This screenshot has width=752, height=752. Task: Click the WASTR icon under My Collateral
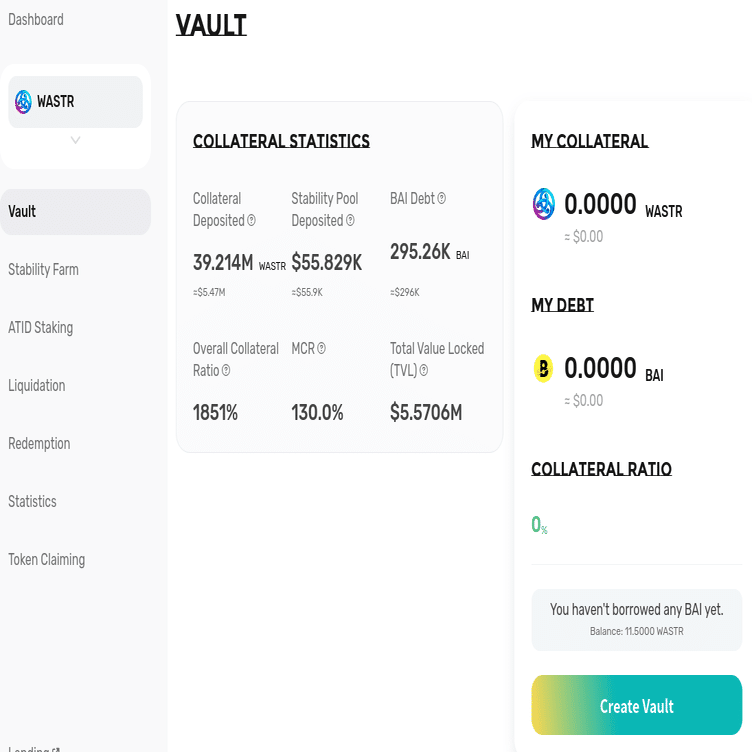543,204
